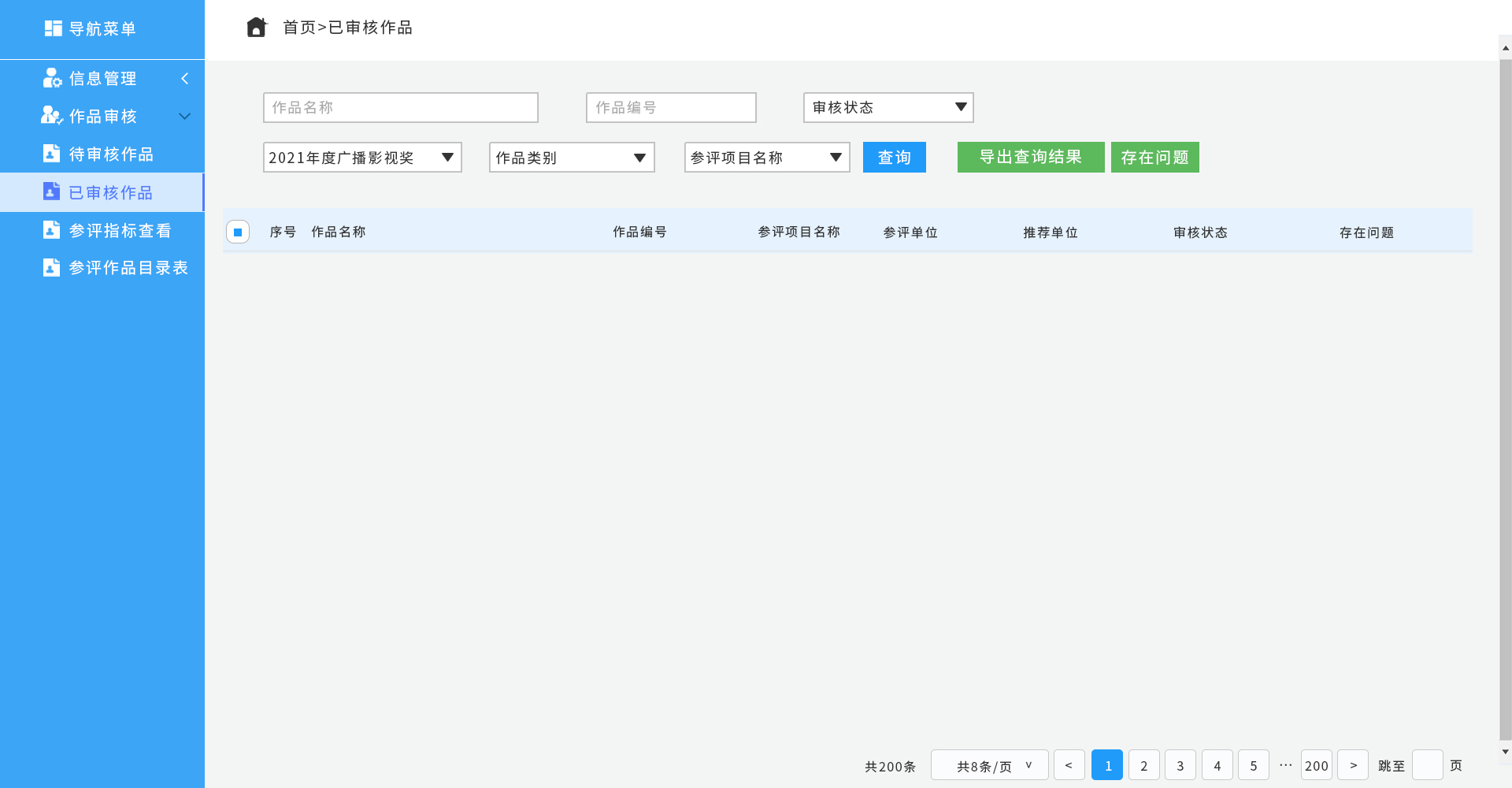Go to page 3 in pagination
The width and height of the screenshot is (1512, 788).
click(1180, 765)
